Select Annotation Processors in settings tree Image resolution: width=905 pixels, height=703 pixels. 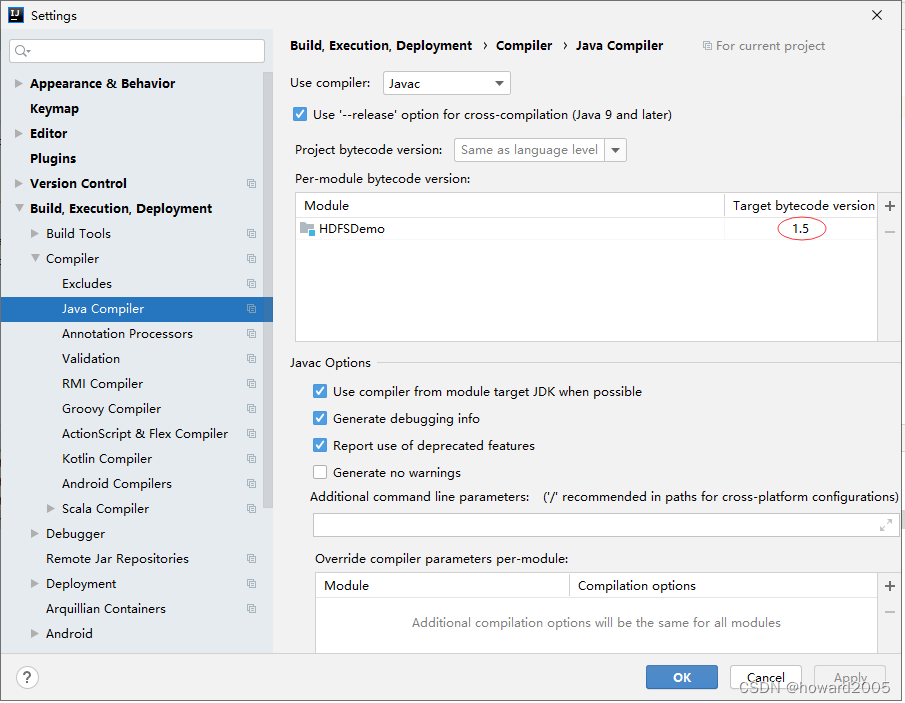click(128, 334)
